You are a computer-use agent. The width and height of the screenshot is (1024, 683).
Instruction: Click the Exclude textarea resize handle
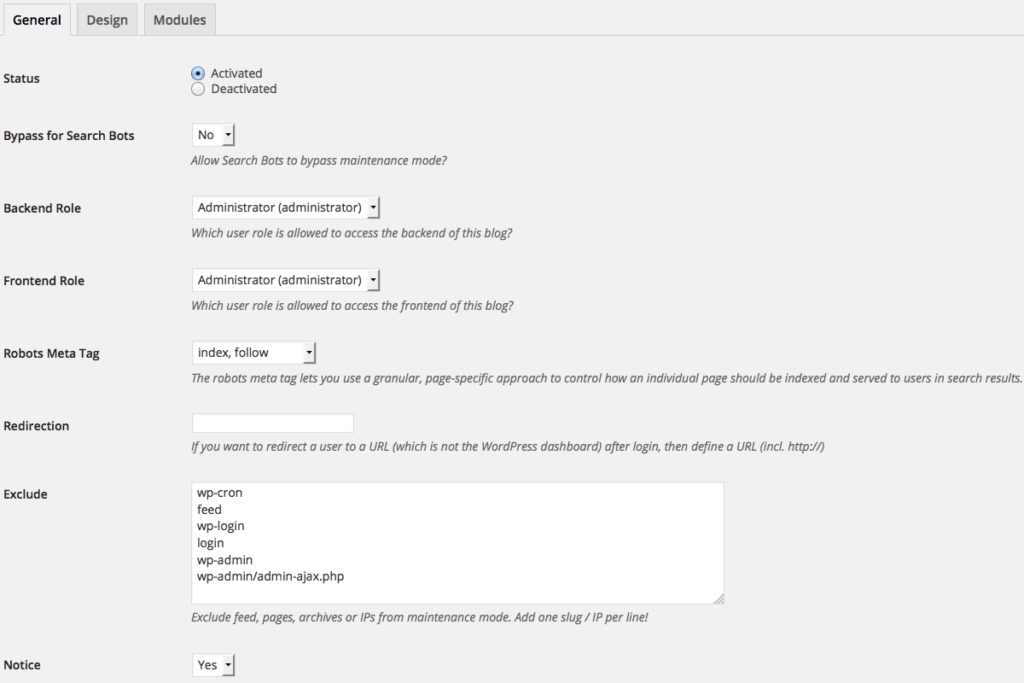[718, 598]
